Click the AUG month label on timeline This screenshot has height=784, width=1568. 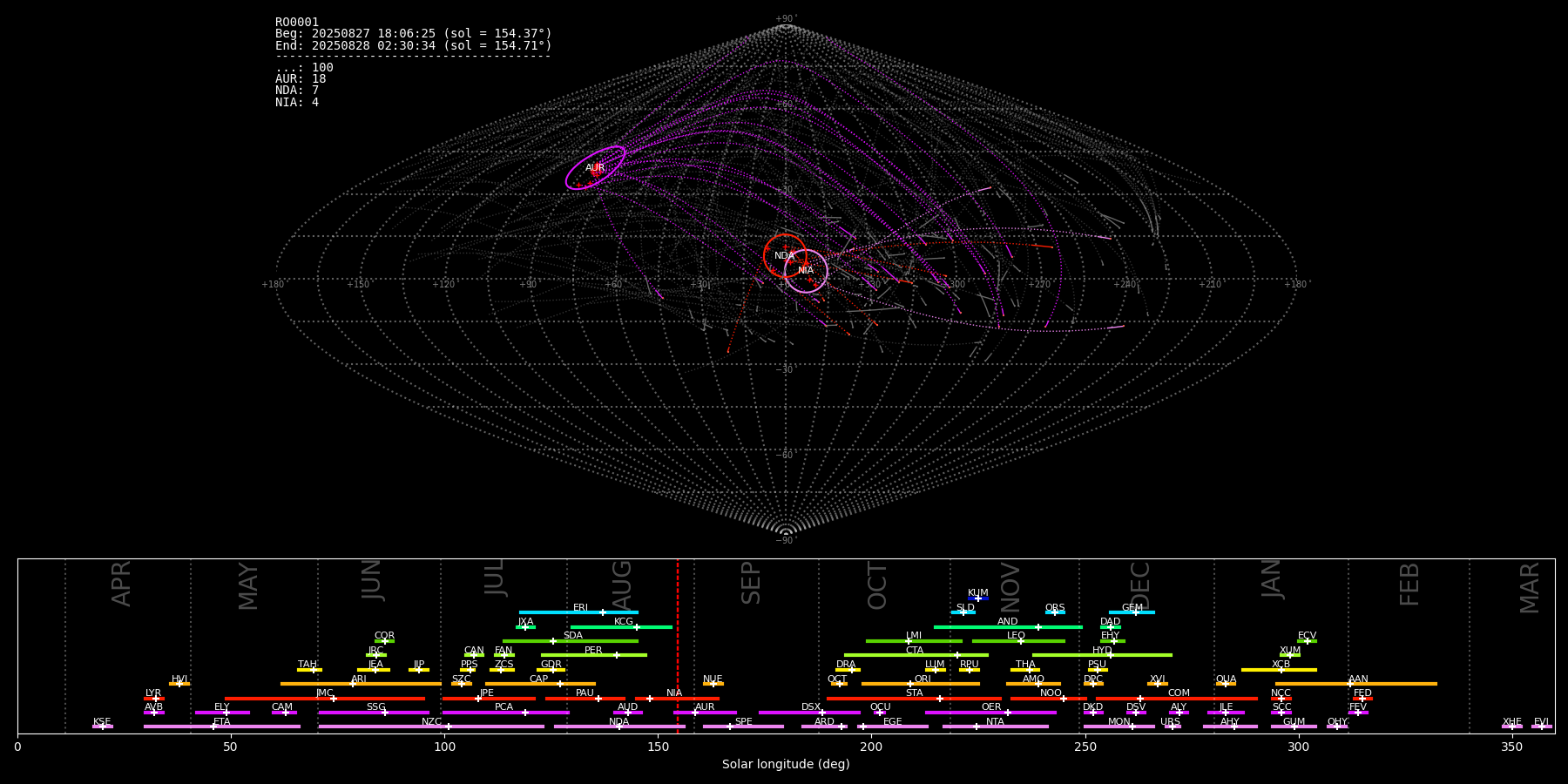click(x=622, y=585)
